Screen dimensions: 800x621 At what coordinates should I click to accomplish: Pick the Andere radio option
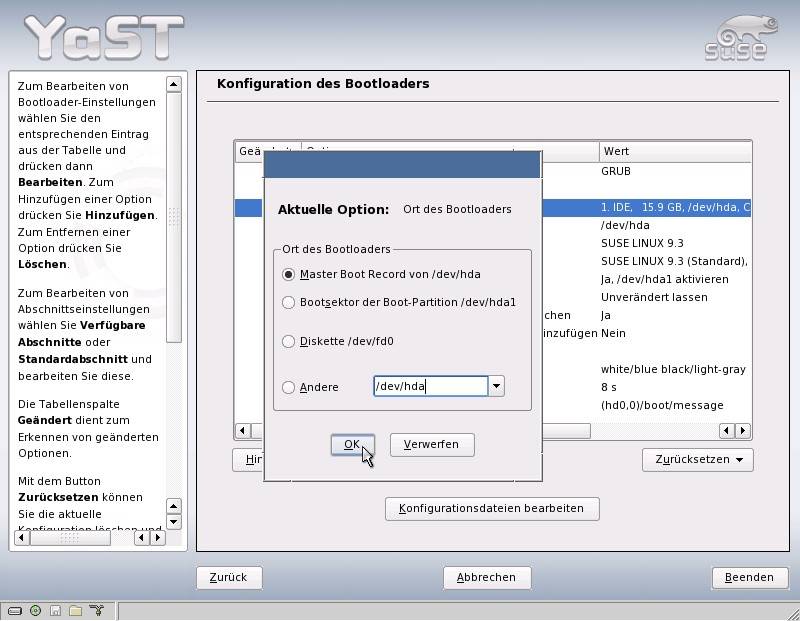click(x=289, y=387)
